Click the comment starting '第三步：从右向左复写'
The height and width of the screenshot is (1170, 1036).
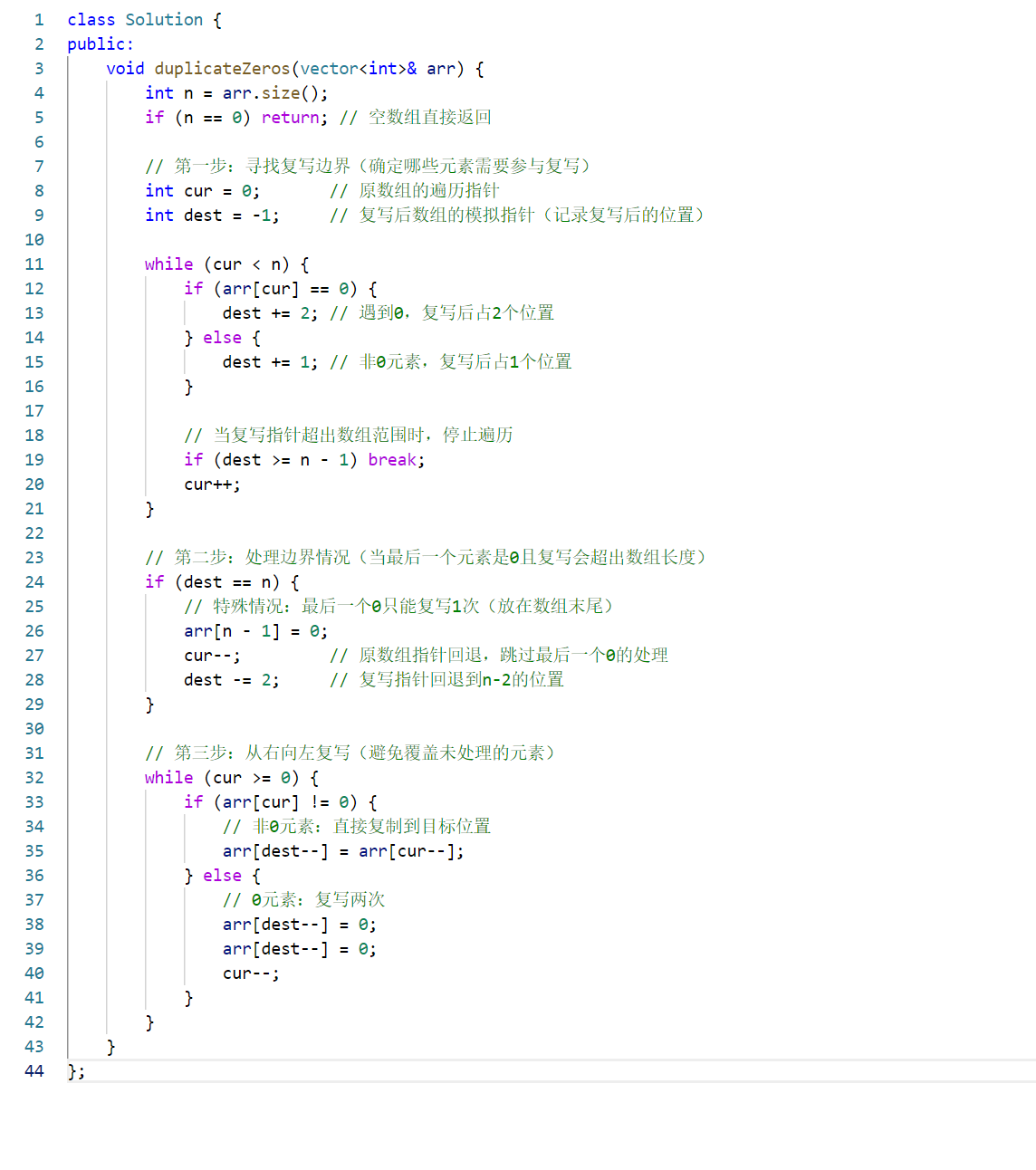[x=350, y=753]
